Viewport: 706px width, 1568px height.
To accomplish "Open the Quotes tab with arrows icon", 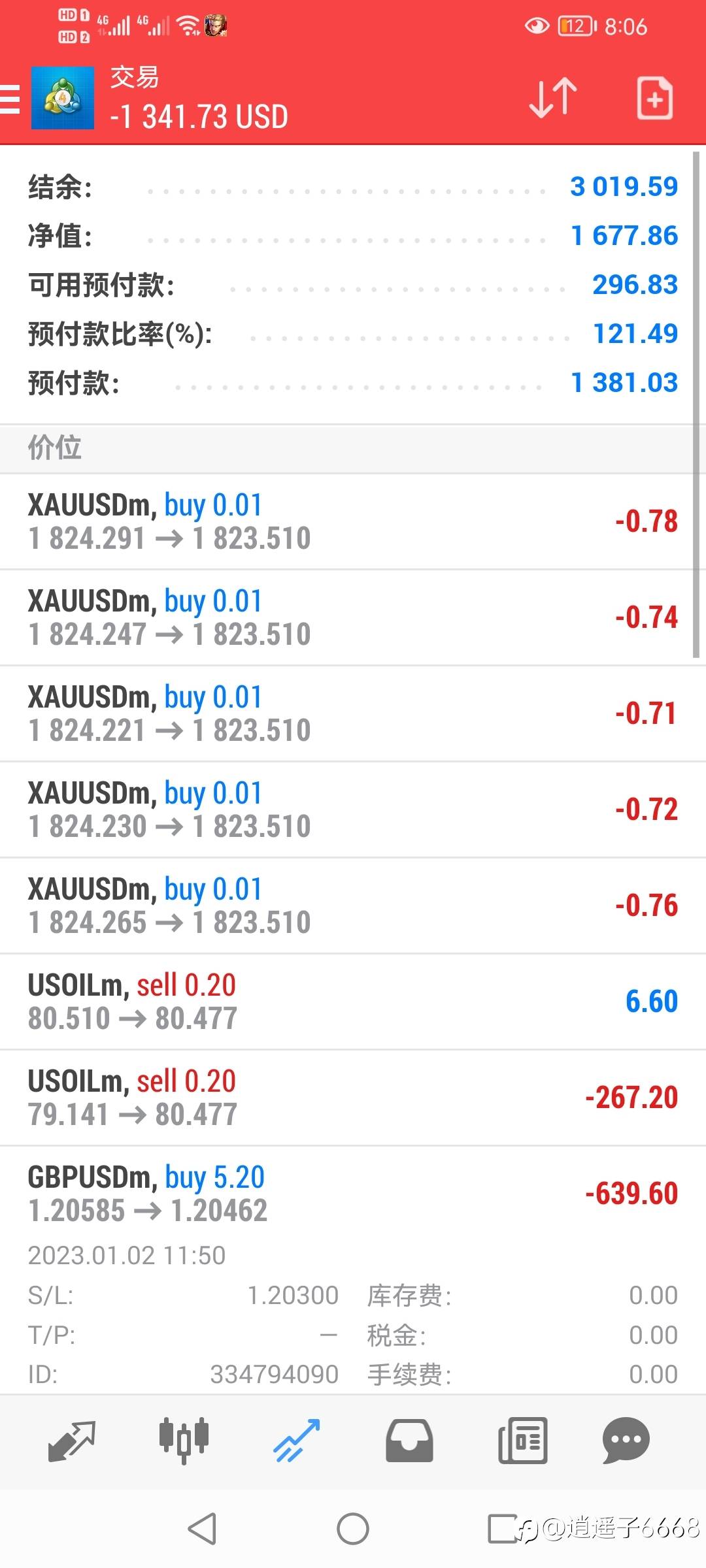I will coord(71,1441).
